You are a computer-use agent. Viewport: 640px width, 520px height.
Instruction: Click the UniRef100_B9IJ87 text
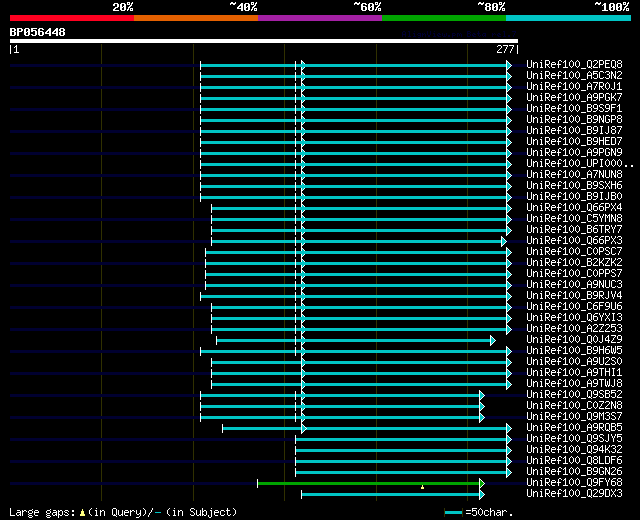pos(574,131)
